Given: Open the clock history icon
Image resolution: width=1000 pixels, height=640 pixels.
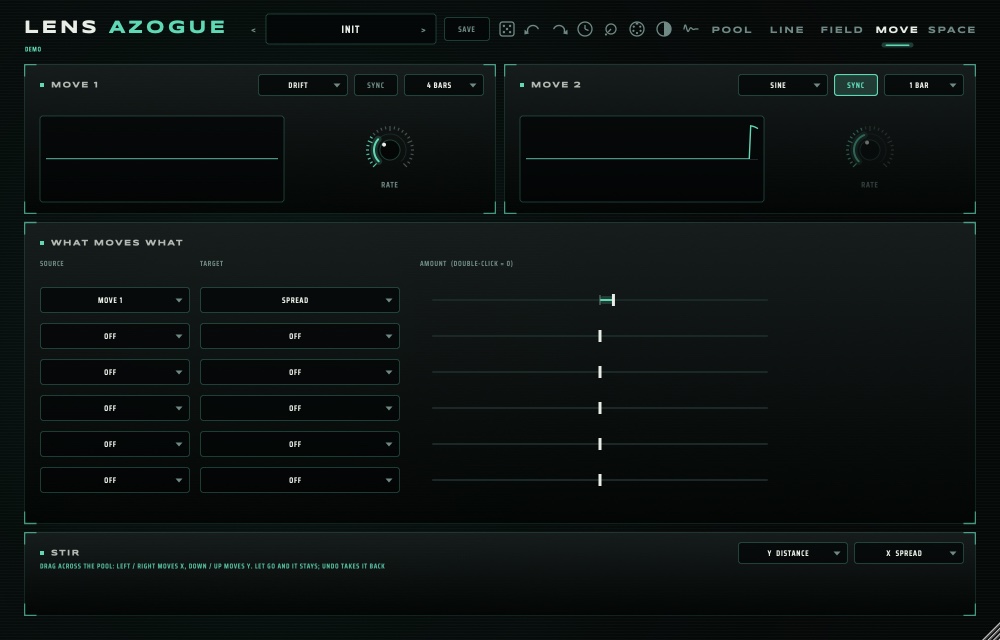Looking at the screenshot, I should click(x=585, y=29).
